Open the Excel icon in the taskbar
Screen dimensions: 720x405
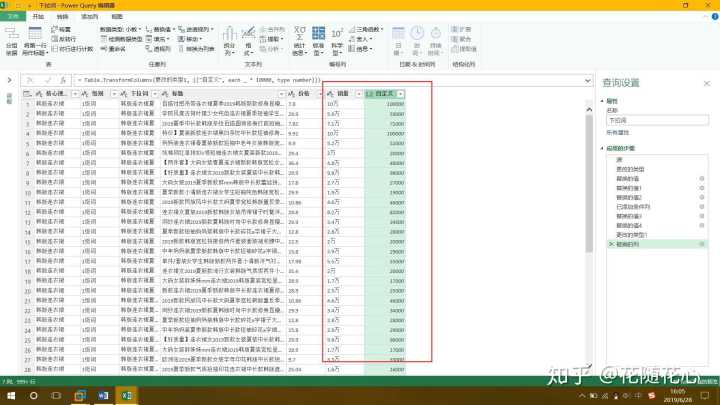(127, 395)
